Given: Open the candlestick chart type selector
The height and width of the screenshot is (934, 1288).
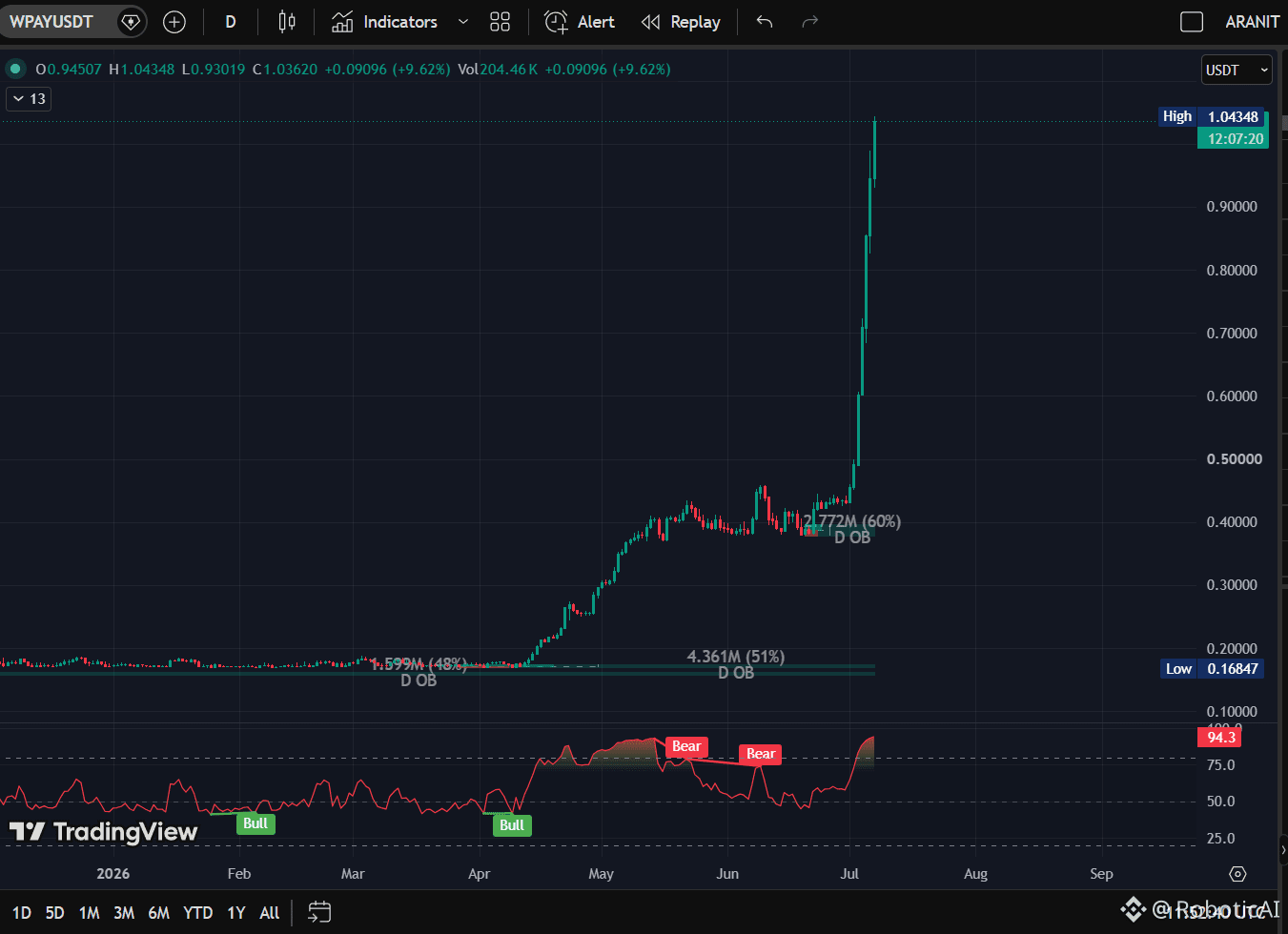Looking at the screenshot, I should point(286,21).
